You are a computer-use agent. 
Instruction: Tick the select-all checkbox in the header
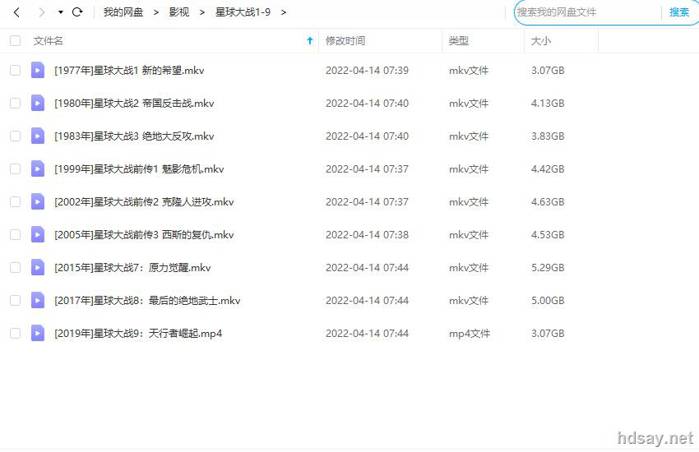15,41
